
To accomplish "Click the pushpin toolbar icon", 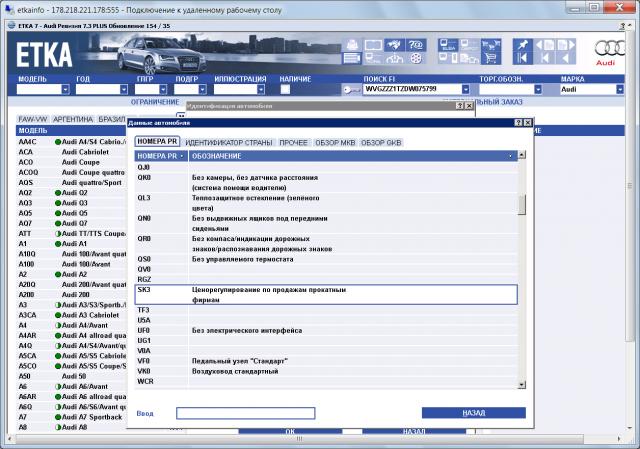I will pyautogui.click(x=523, y=45).
